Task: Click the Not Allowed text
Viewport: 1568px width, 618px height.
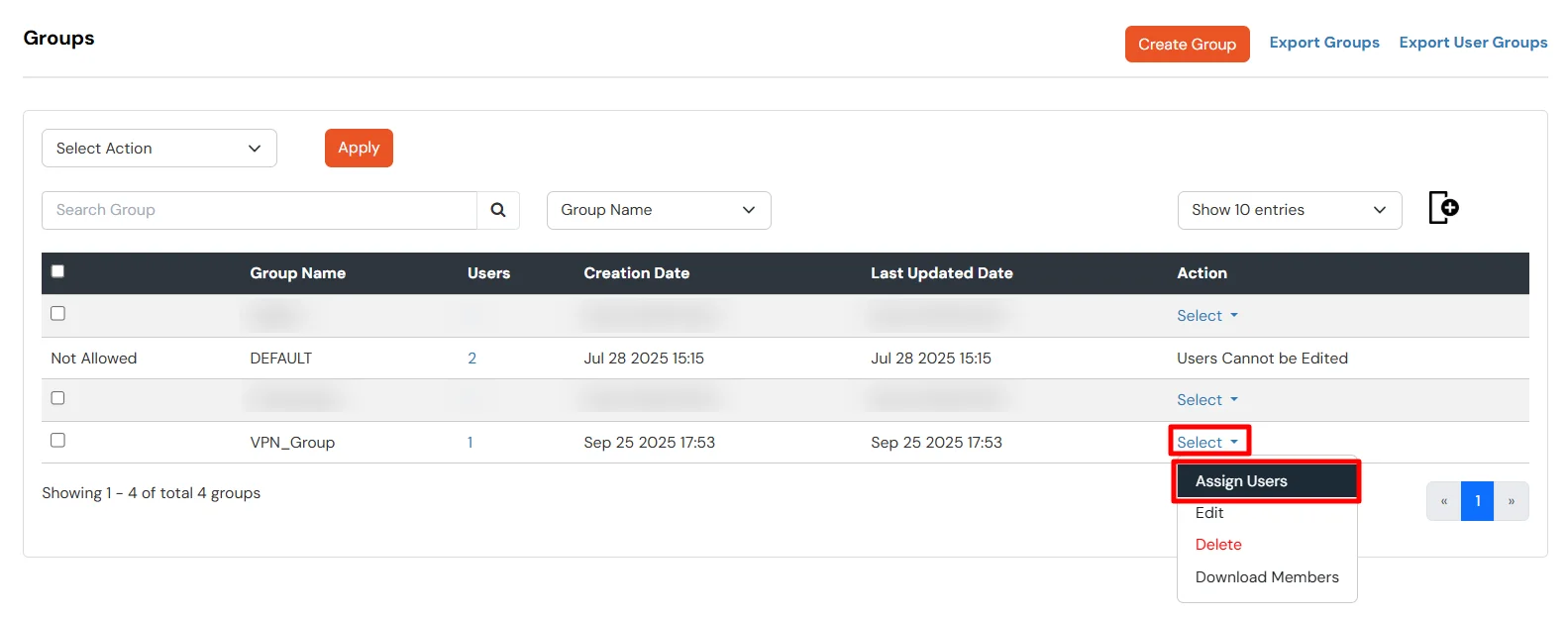Action: pyautogui.click(x=94, y=359)
